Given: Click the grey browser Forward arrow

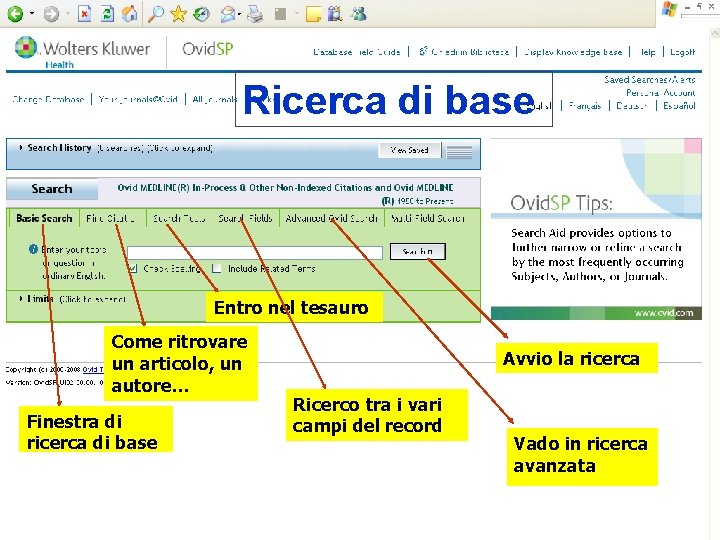Looking at the screenshot, I should click(x=51, y=14).
